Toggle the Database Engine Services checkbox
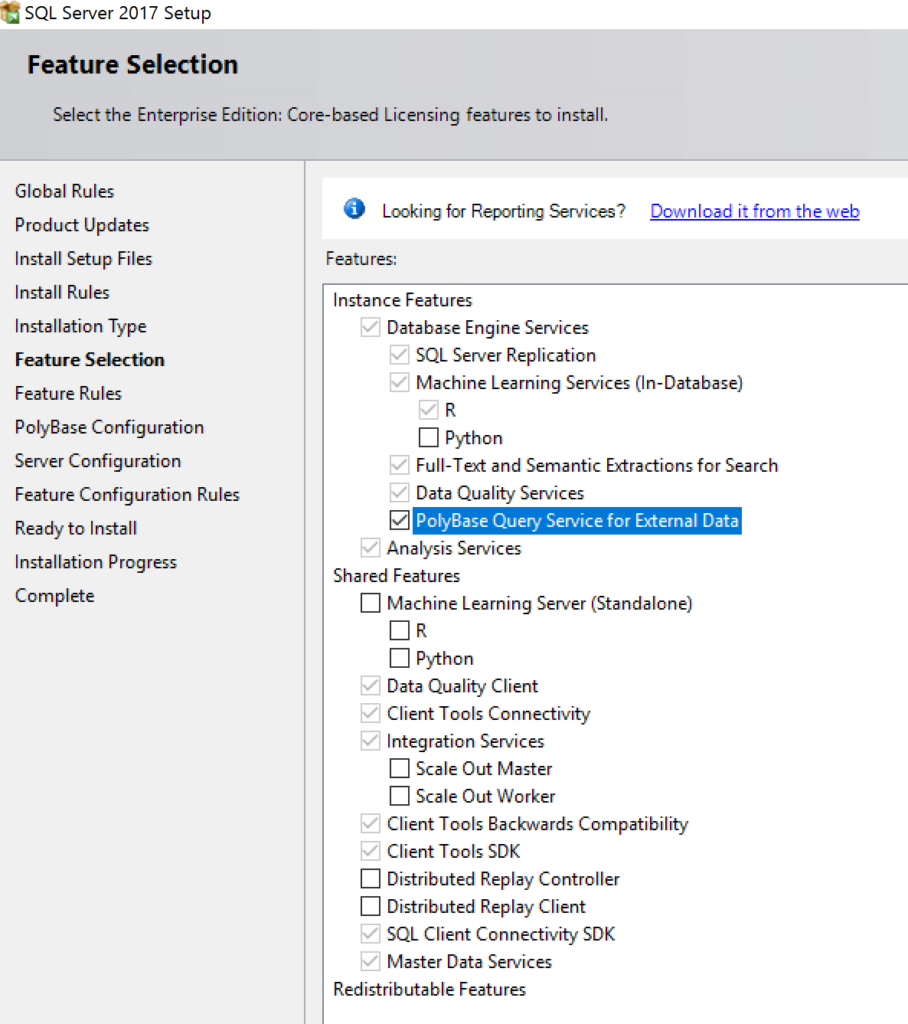 coord(370,327)
